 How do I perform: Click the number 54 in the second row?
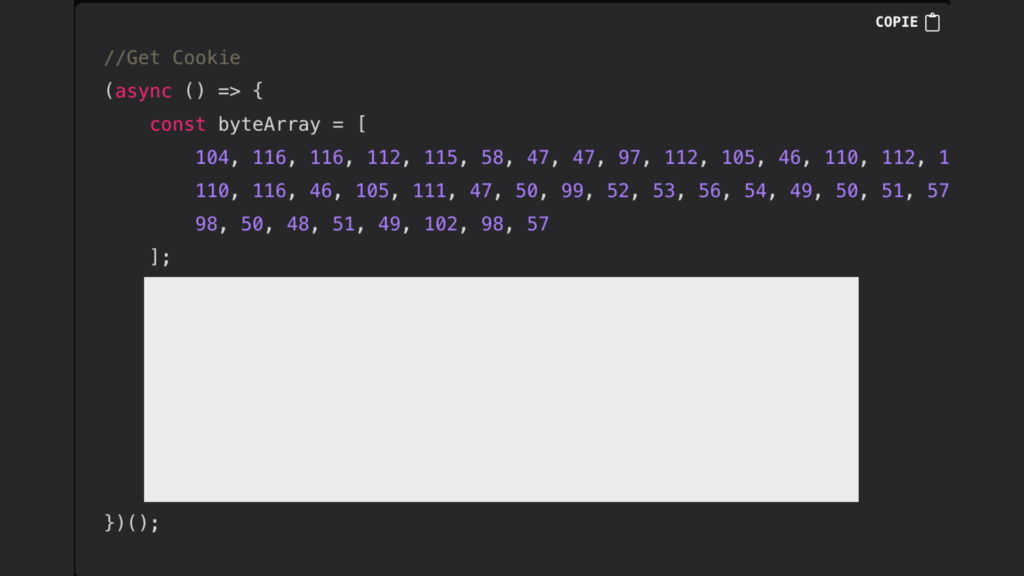[x=755, y=191]
